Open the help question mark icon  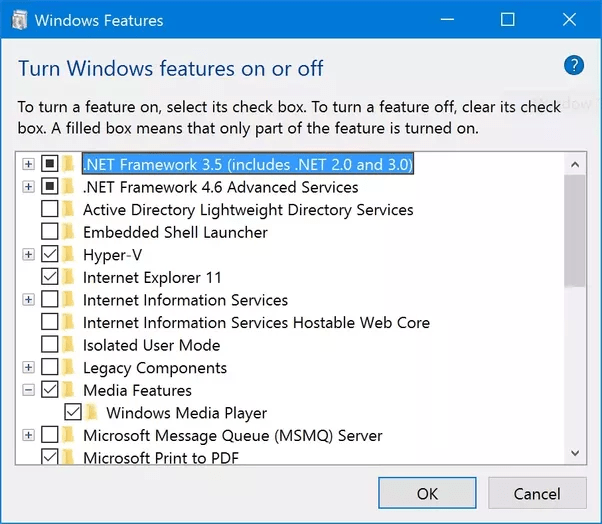coord(574,66)
